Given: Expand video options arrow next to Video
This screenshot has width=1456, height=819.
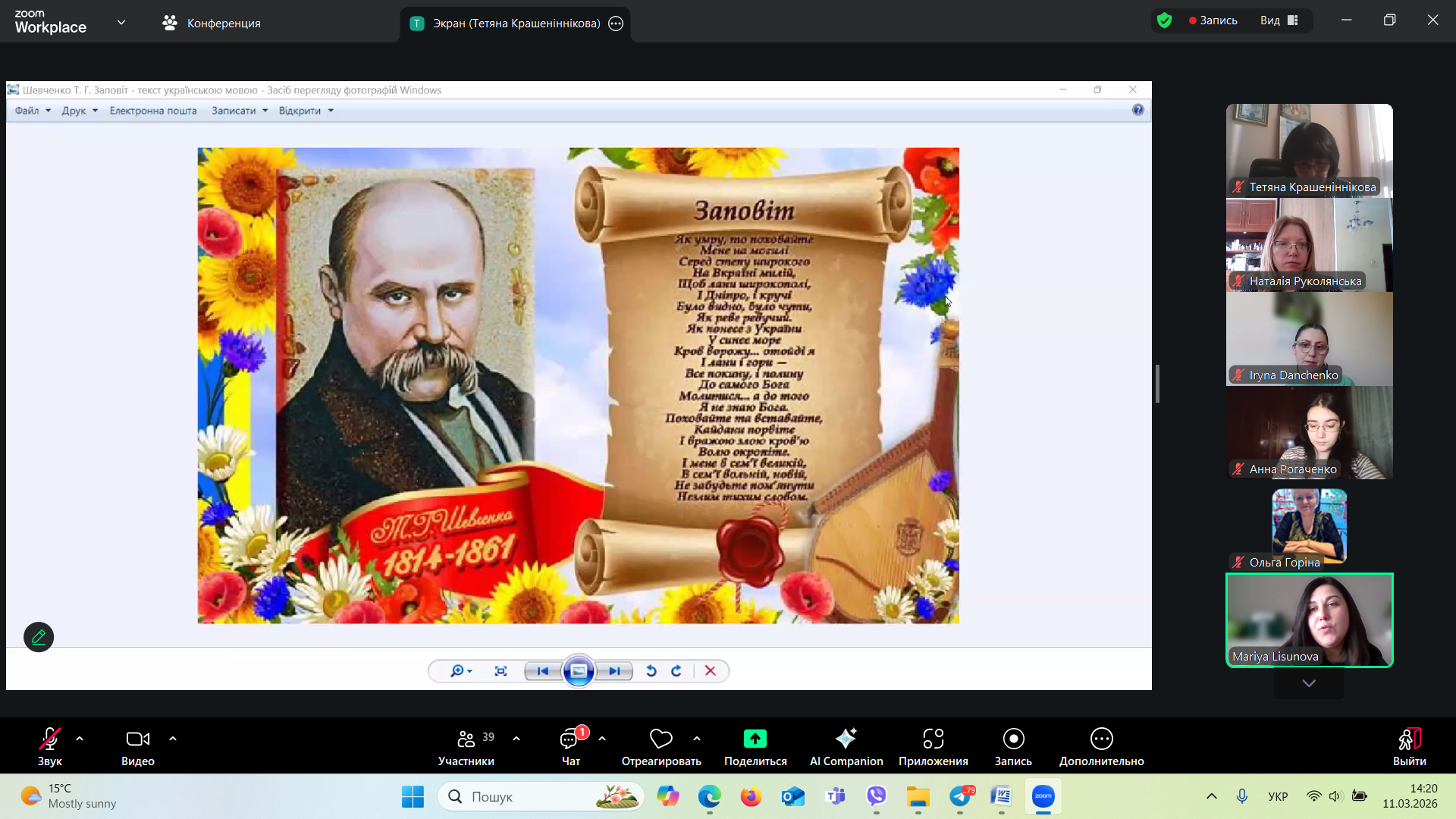Looking at the screenshot, I should (173, 739).
